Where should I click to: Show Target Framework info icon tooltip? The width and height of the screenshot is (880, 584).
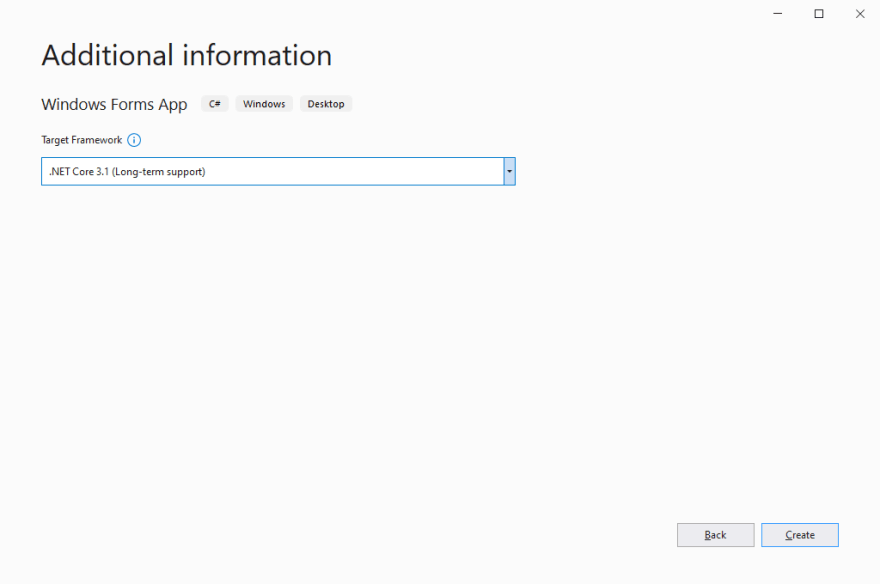click(134, 140)
